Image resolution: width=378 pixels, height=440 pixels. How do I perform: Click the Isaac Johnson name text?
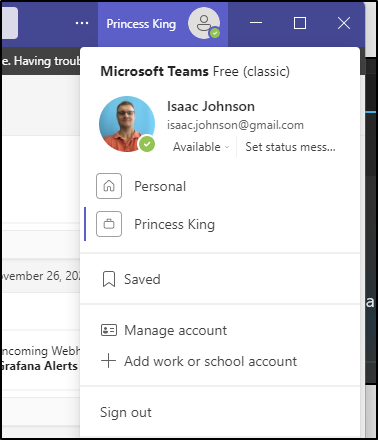pos(211,106)
